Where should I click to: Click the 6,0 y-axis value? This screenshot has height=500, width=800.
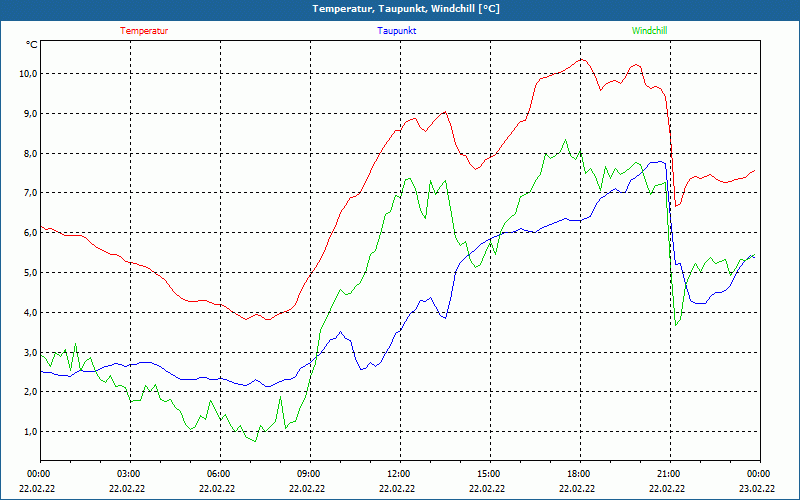pos(29,233)
